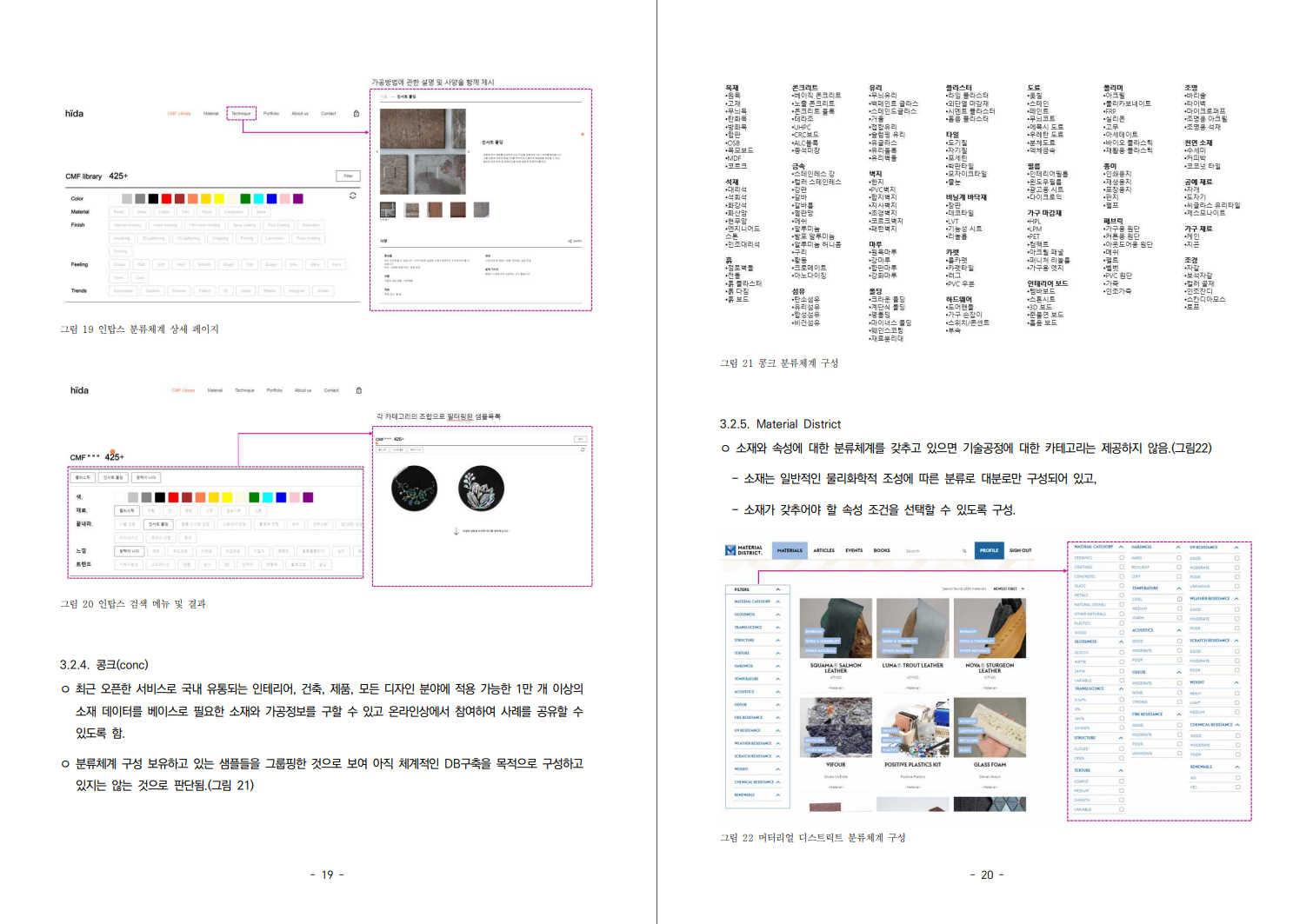Click the share icon in the technique detail panel
This screenshot has width=1313, height=924.
pos(571,241)
